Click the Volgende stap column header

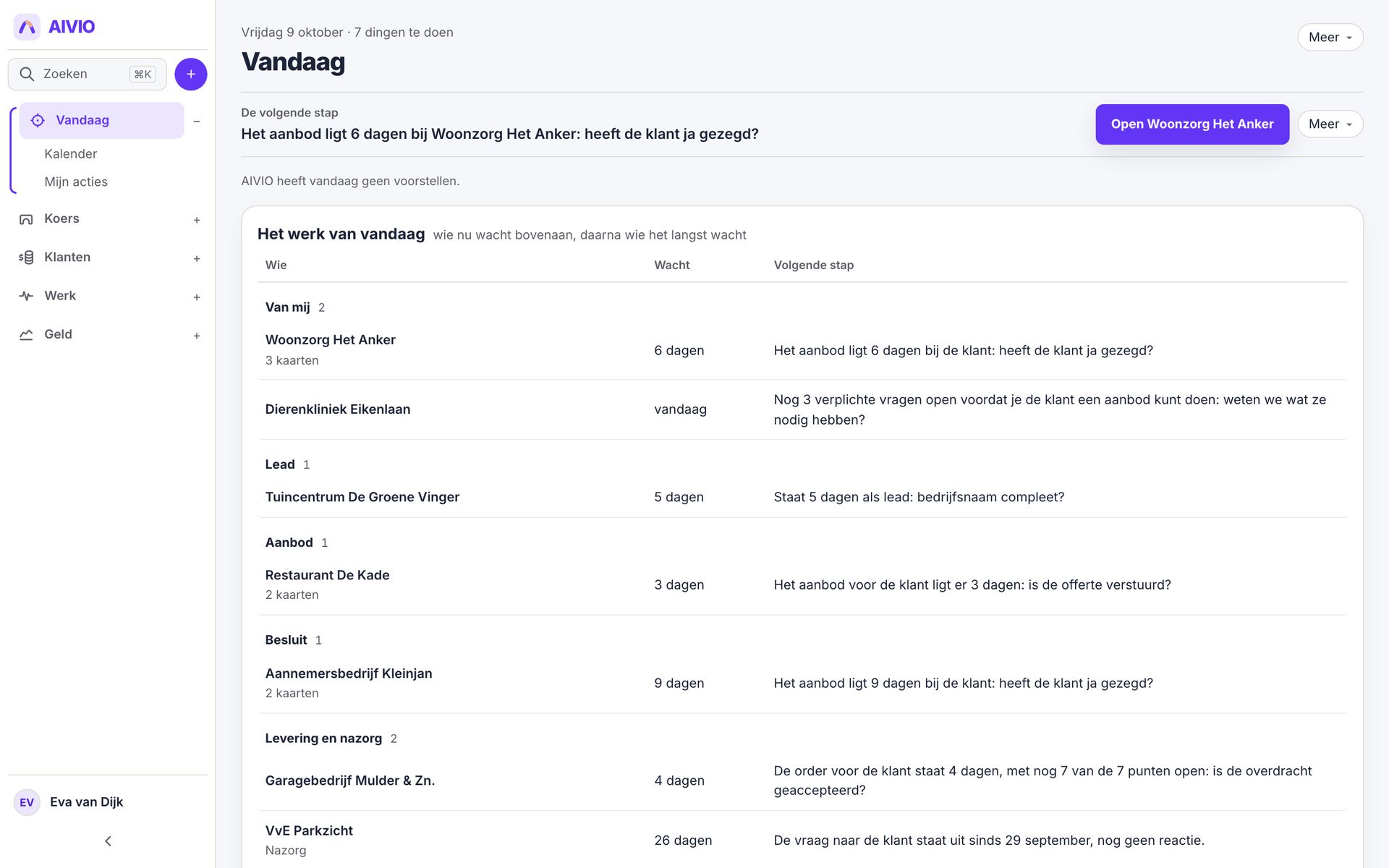(x=814, y=265)
